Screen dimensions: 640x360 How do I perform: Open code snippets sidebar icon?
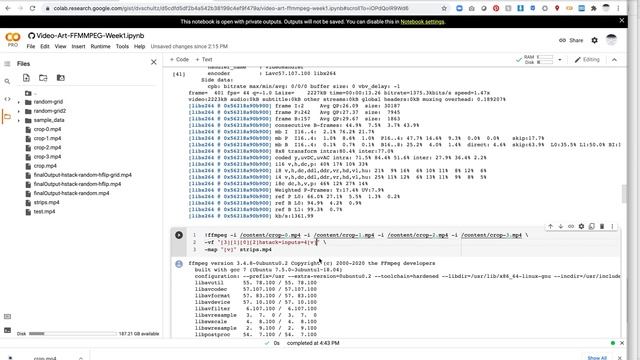(7, 99)
